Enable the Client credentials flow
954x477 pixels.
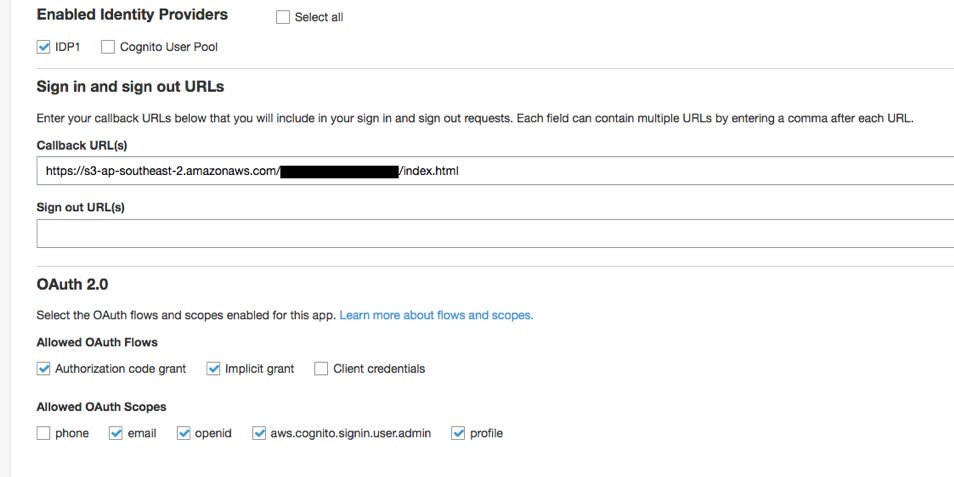point(321,369)
